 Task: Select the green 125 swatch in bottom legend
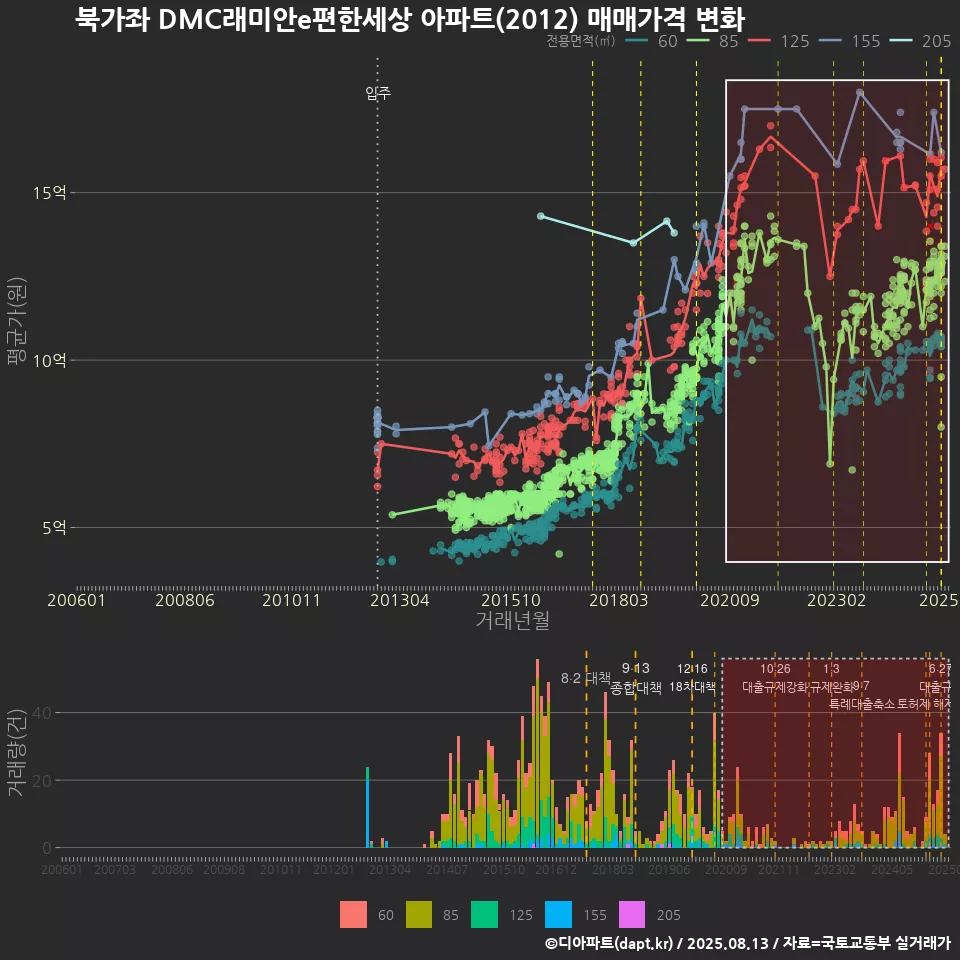tap(484, 915)
